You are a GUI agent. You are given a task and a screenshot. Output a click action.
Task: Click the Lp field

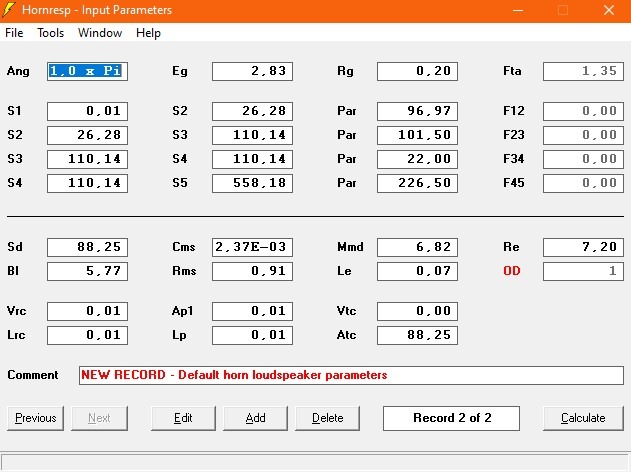(x=252, y=335)
